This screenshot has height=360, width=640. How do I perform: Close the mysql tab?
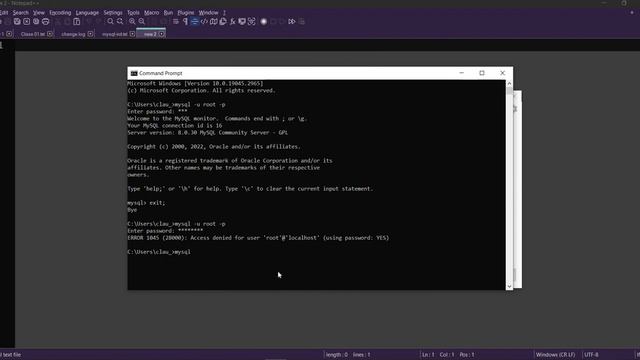pos(132,34)
